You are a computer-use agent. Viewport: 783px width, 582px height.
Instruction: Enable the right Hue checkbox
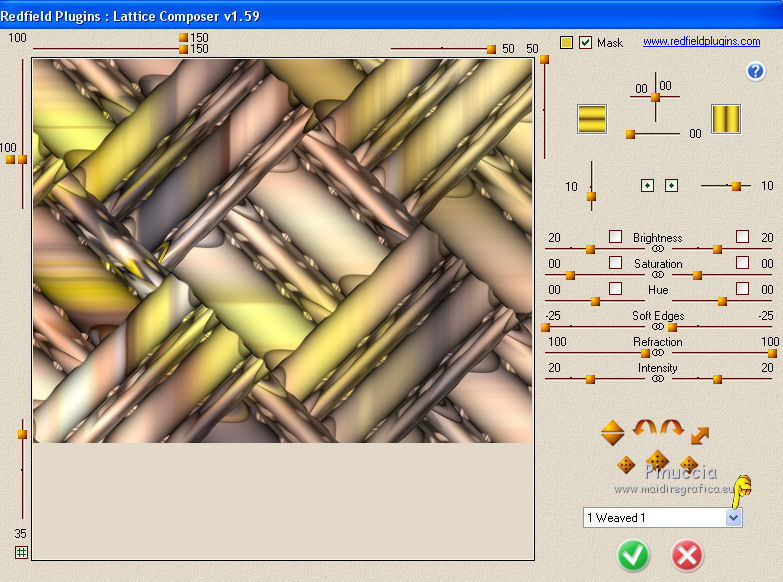click(x=743, y=288)
